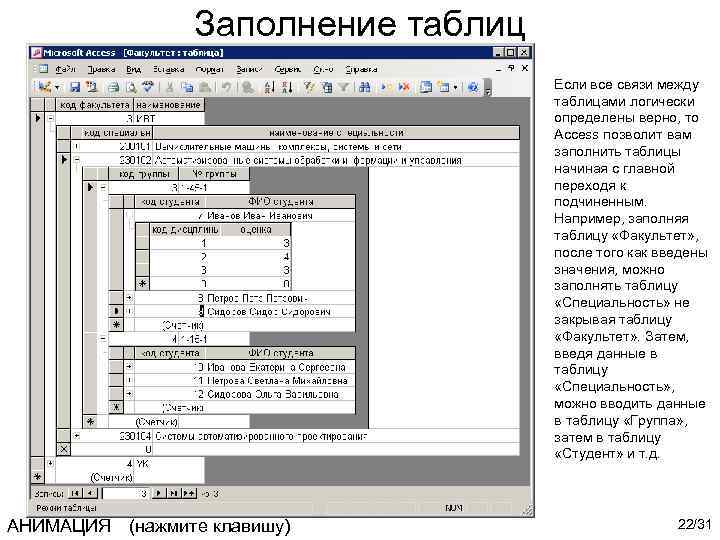Screen dimensions: 720x540
Task: Click the File Search toolbar icon
Action: (x=92, y=87)
